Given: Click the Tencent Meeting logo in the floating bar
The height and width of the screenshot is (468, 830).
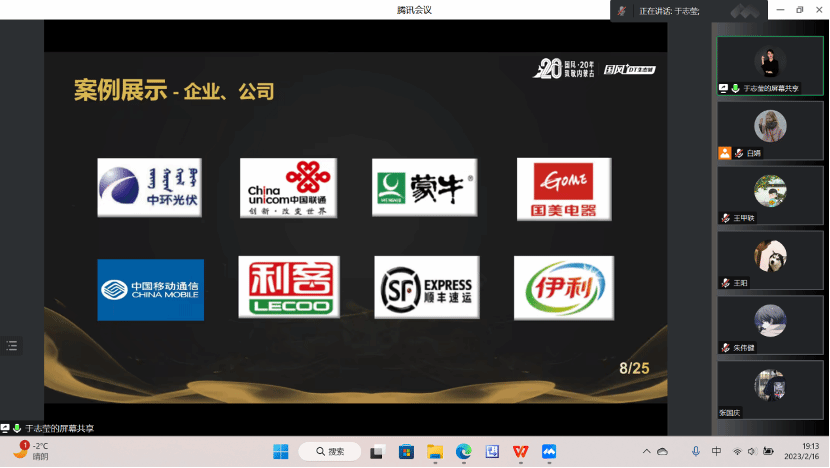Looking at the screenshot, I should [x=745, y=11].
